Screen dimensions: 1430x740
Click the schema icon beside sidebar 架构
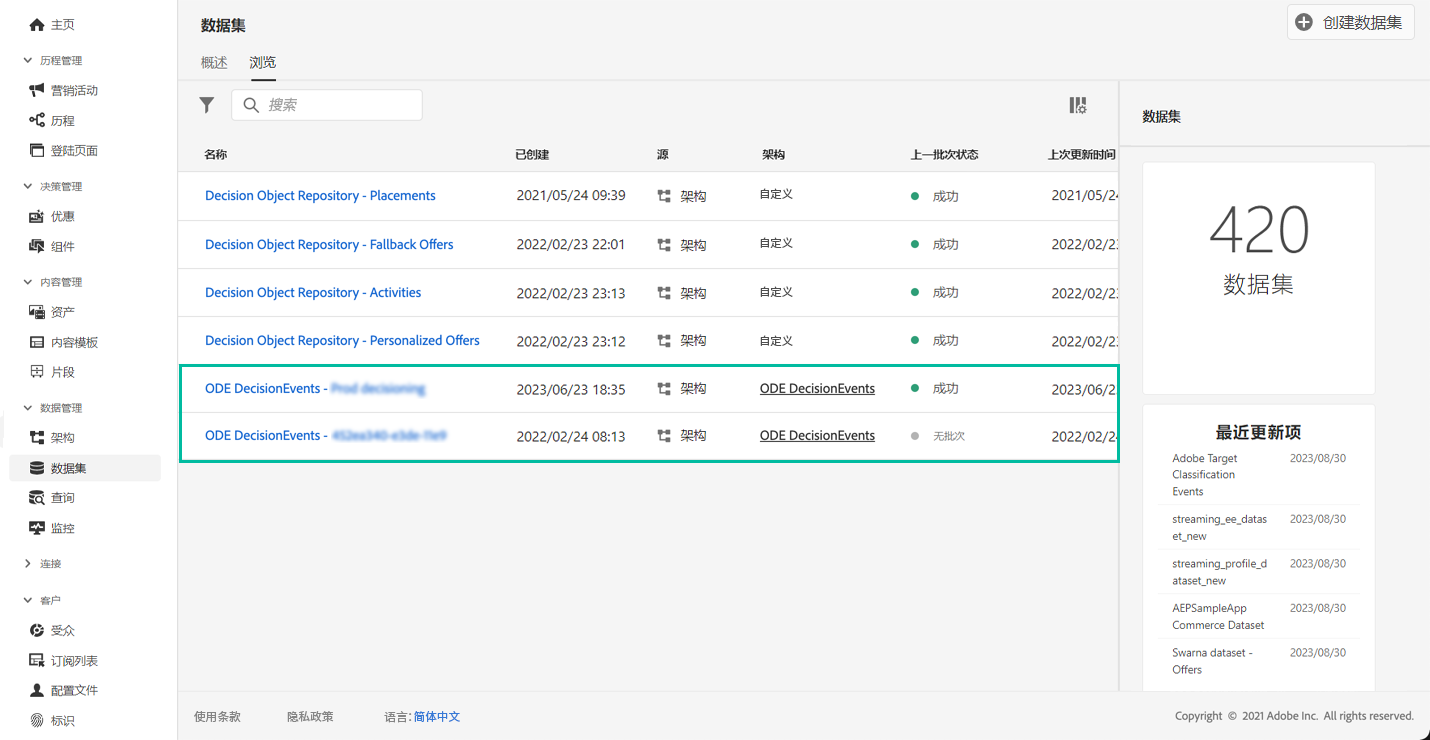coord(37,438)
